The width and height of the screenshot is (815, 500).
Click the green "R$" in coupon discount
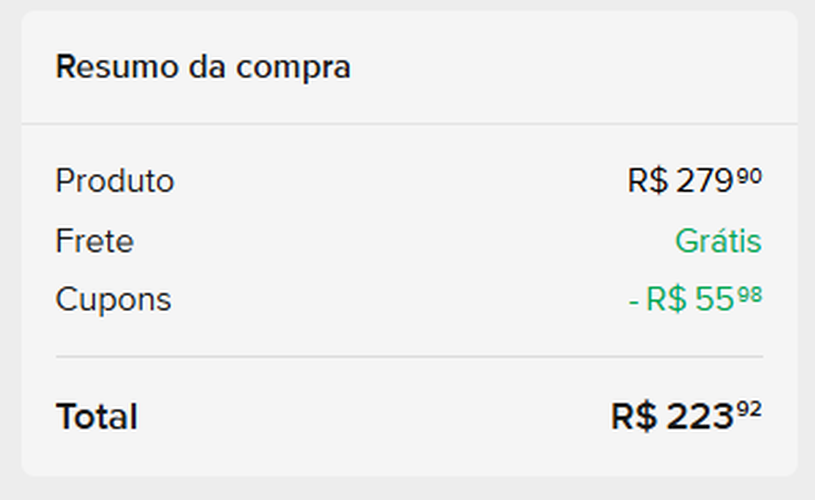pyautogui.click(x=665, y=300)
